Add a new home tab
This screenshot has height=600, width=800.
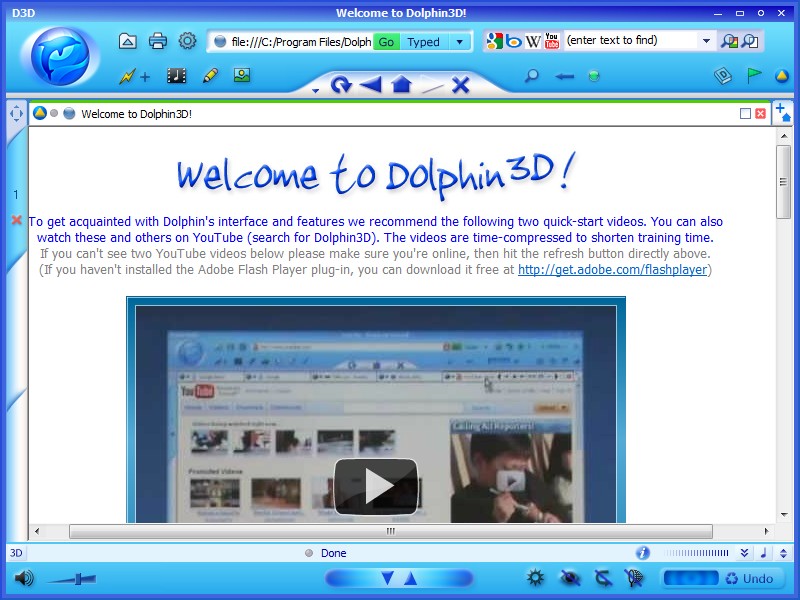pos(782,112)
